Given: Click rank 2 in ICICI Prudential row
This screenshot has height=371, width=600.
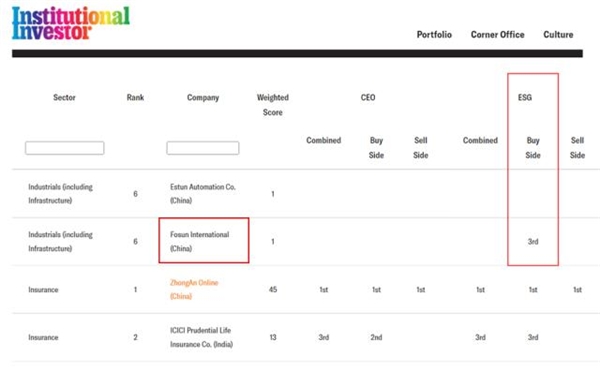Looking at the screenshot, I should 135,337.
